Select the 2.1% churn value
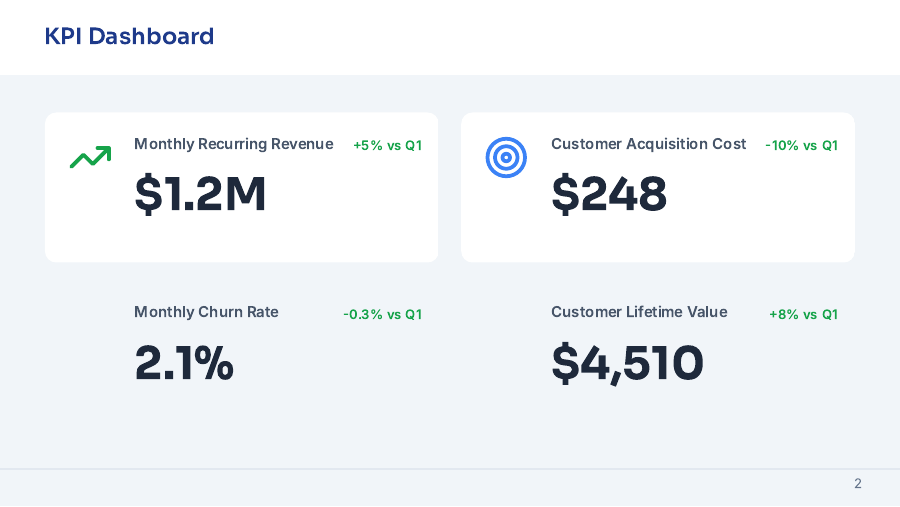The image size is (900, 507). click(184, 362)
